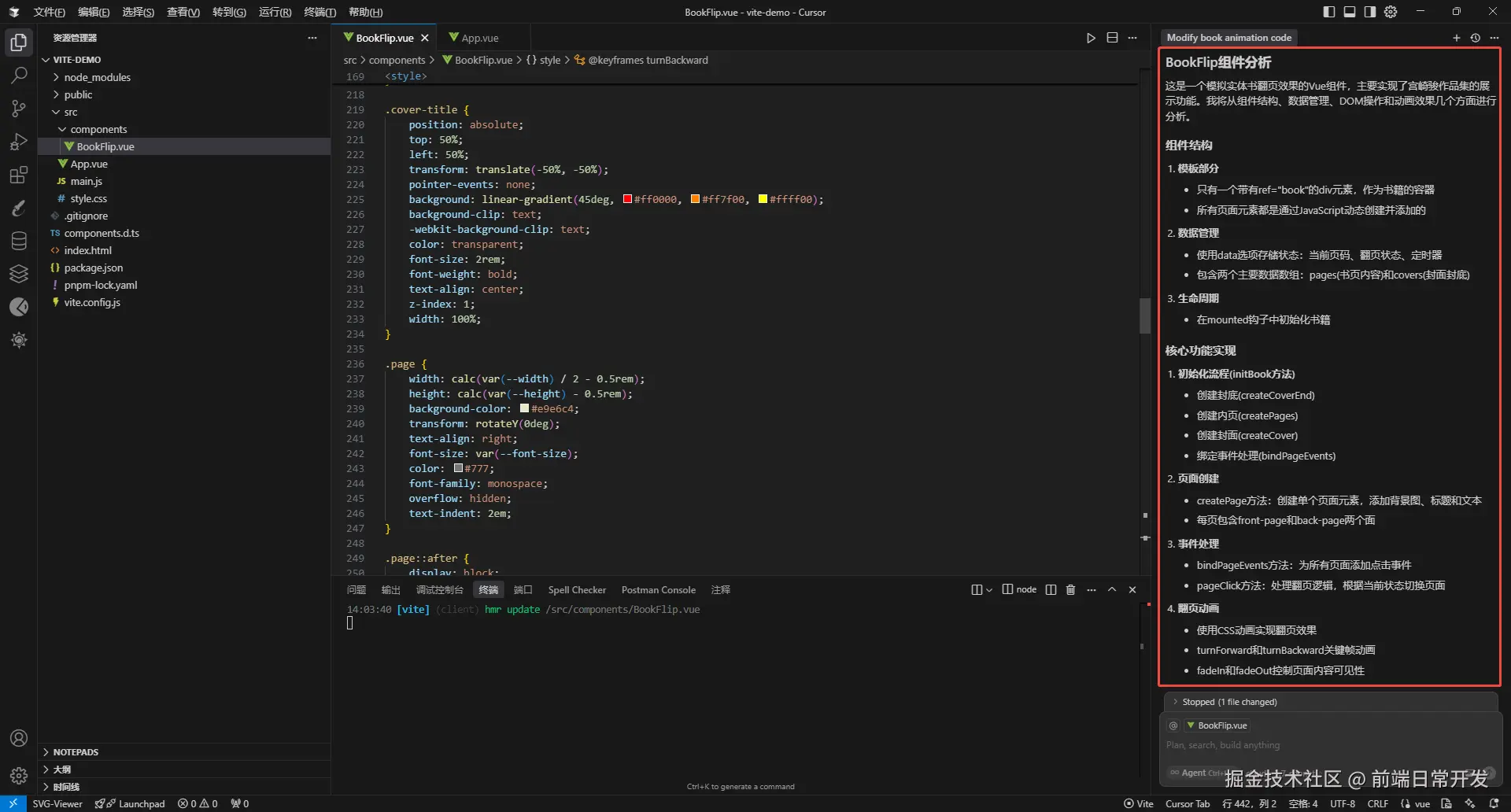Toggle the AI pane layout
Screen dimensions: 1511x812
[x=1370, y=12]
